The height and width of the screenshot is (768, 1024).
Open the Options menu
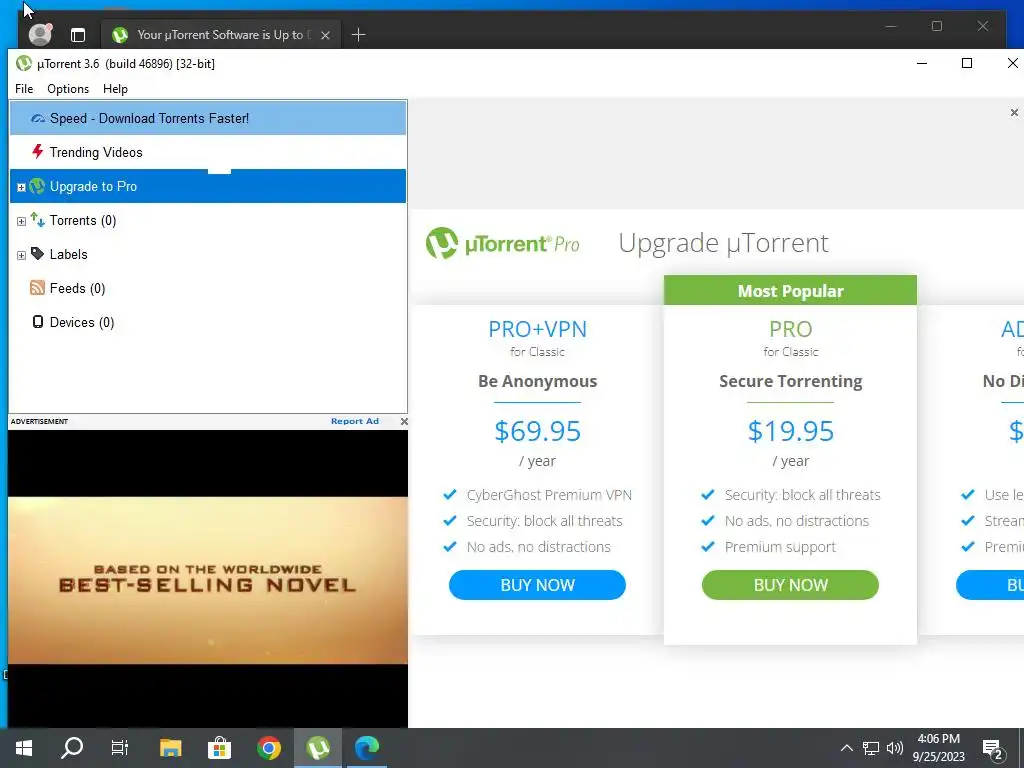point(68,89)
